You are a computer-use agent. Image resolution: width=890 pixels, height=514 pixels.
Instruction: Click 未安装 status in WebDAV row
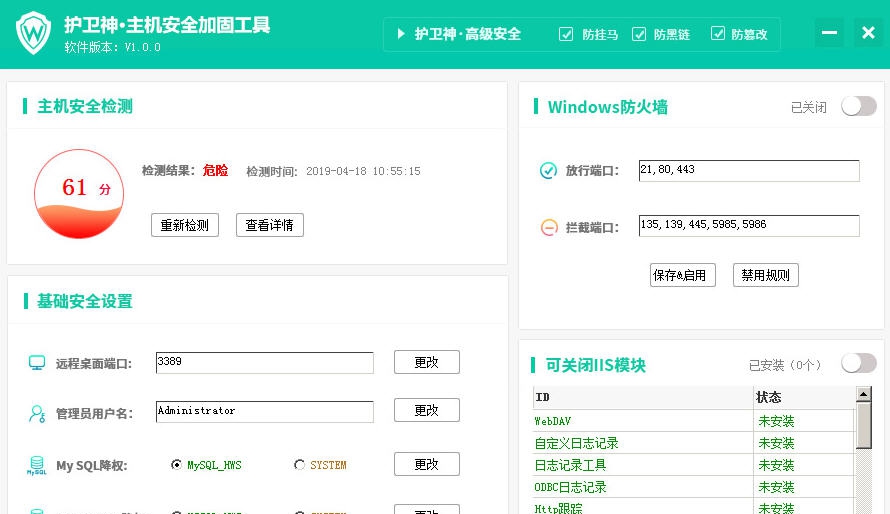coord(776,422)
